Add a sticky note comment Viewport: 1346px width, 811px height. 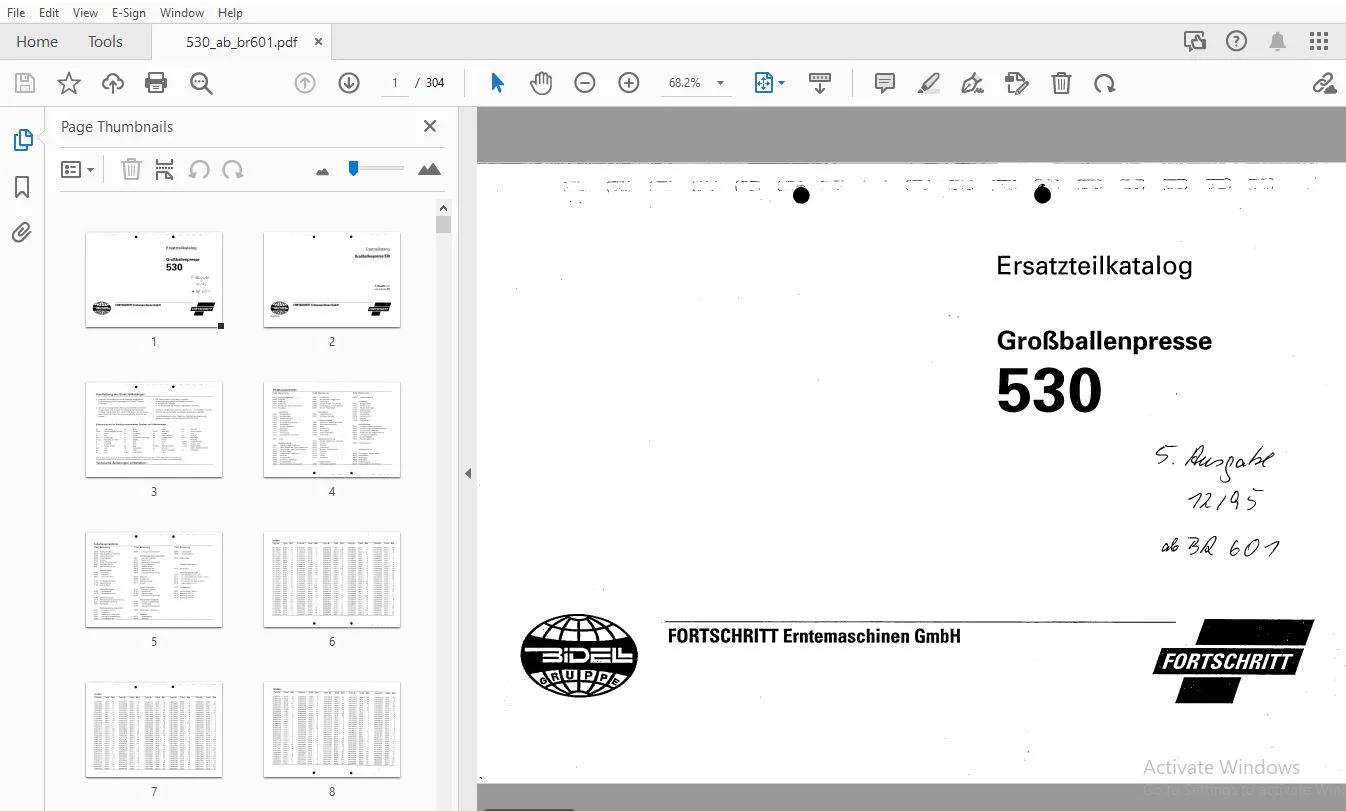[x=885, y=83]
